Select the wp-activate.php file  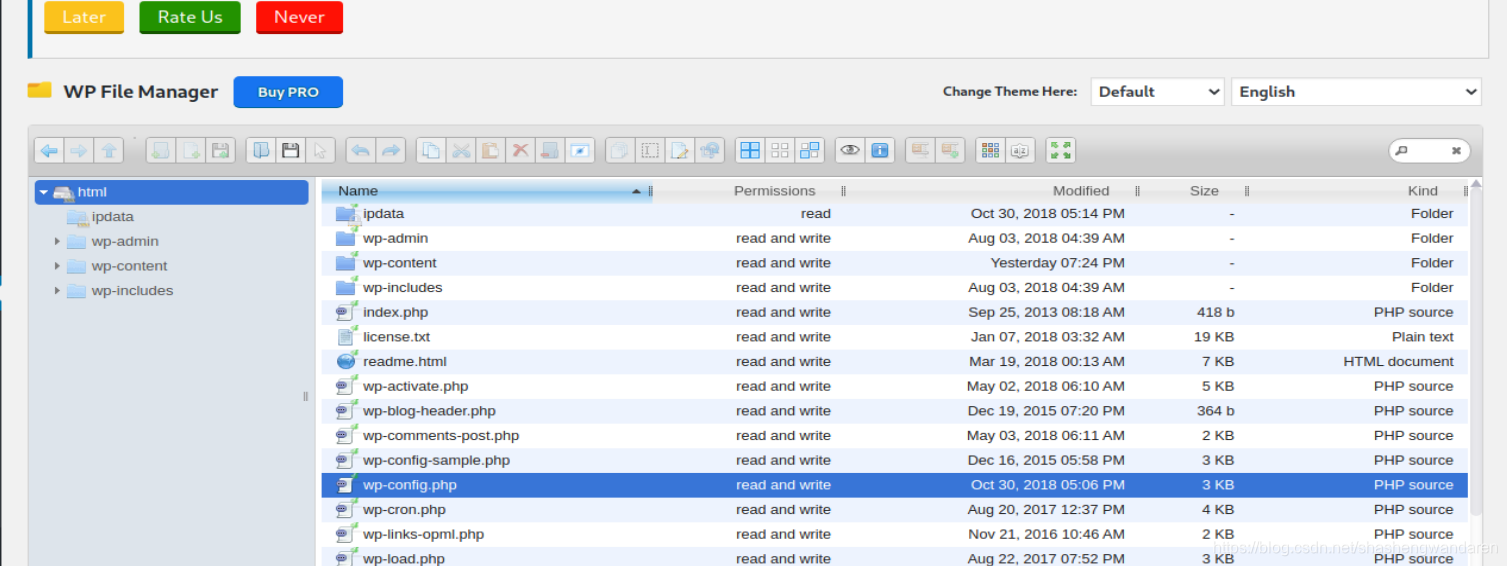(x=895, y=386)
